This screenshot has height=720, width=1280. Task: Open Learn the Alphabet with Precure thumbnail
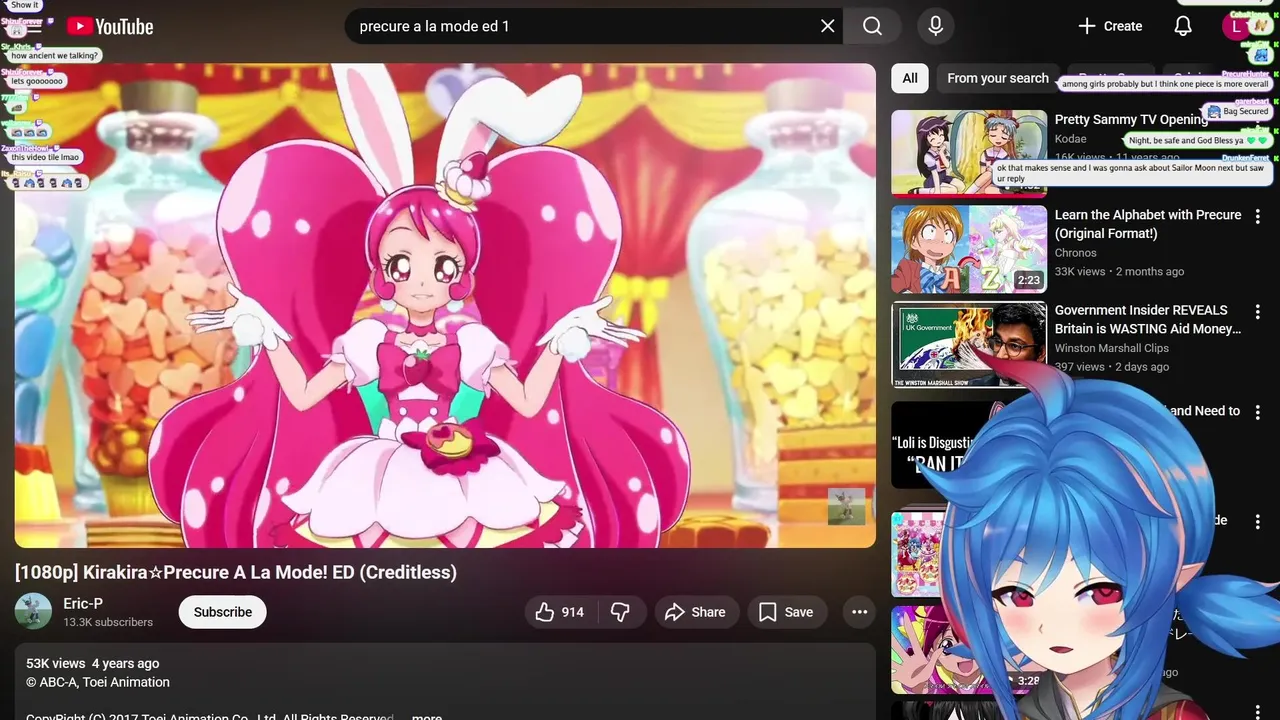969,249
